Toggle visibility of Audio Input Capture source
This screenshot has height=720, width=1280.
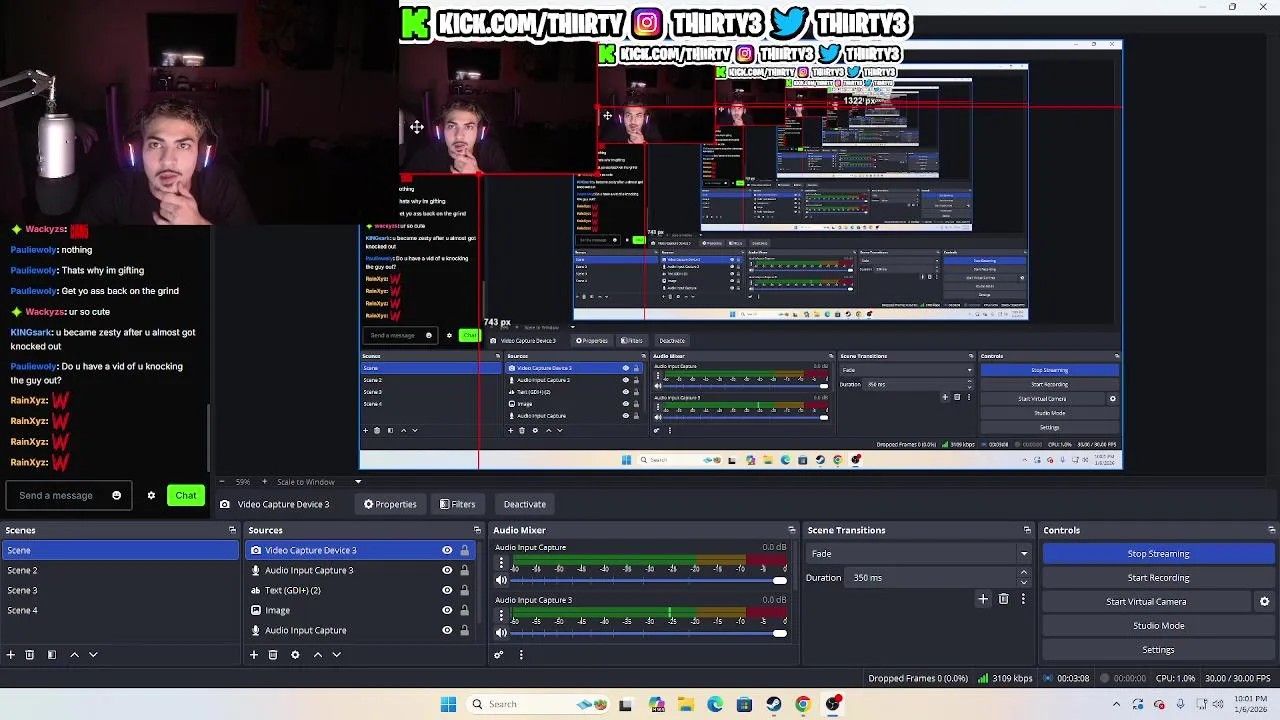pos(447,630)
